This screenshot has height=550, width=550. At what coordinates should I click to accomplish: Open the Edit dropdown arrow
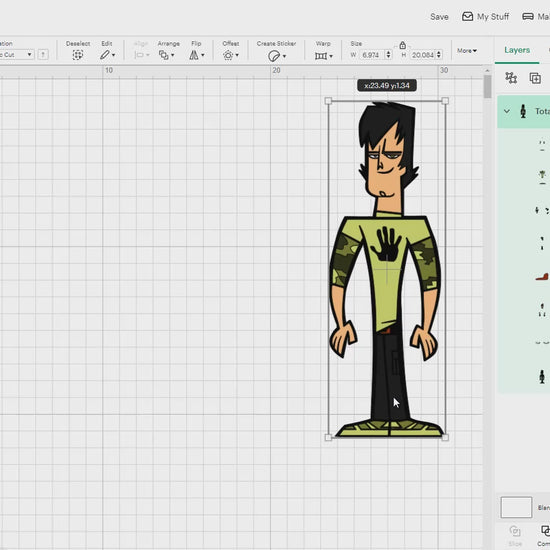click(113, 55)
